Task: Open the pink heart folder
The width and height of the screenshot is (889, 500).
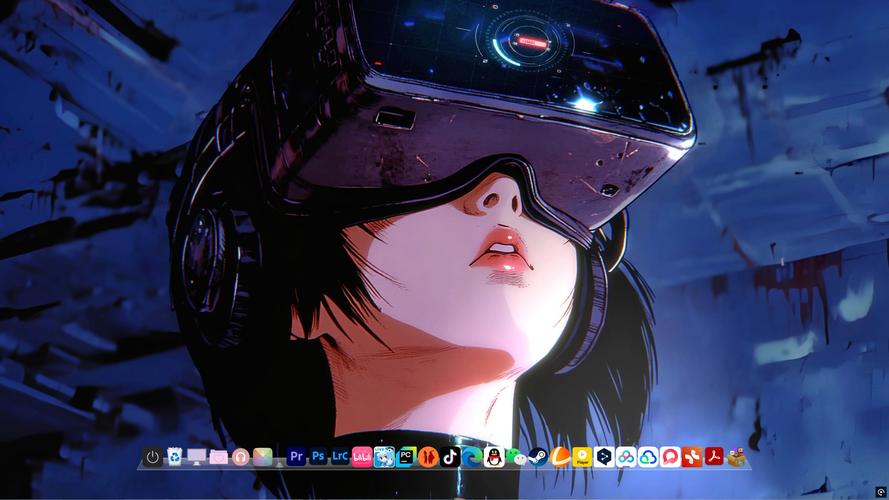Action: click(219, 457)
